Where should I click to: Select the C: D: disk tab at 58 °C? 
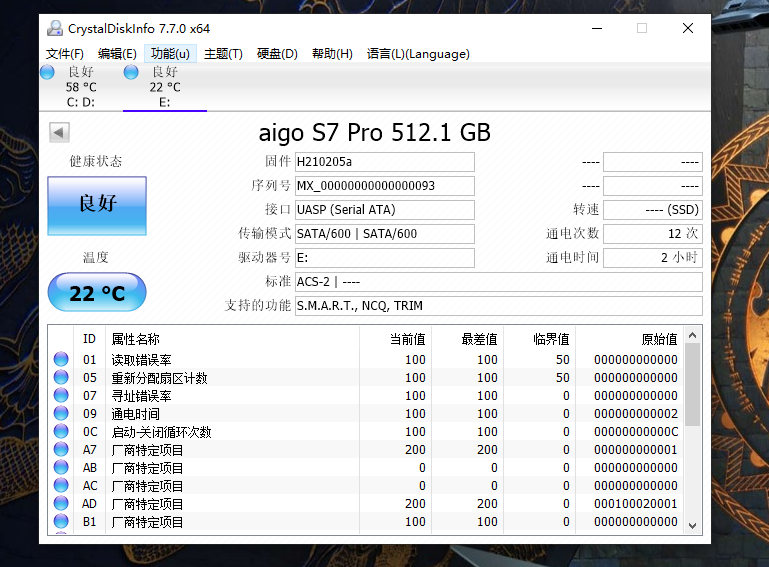point(81,87)
